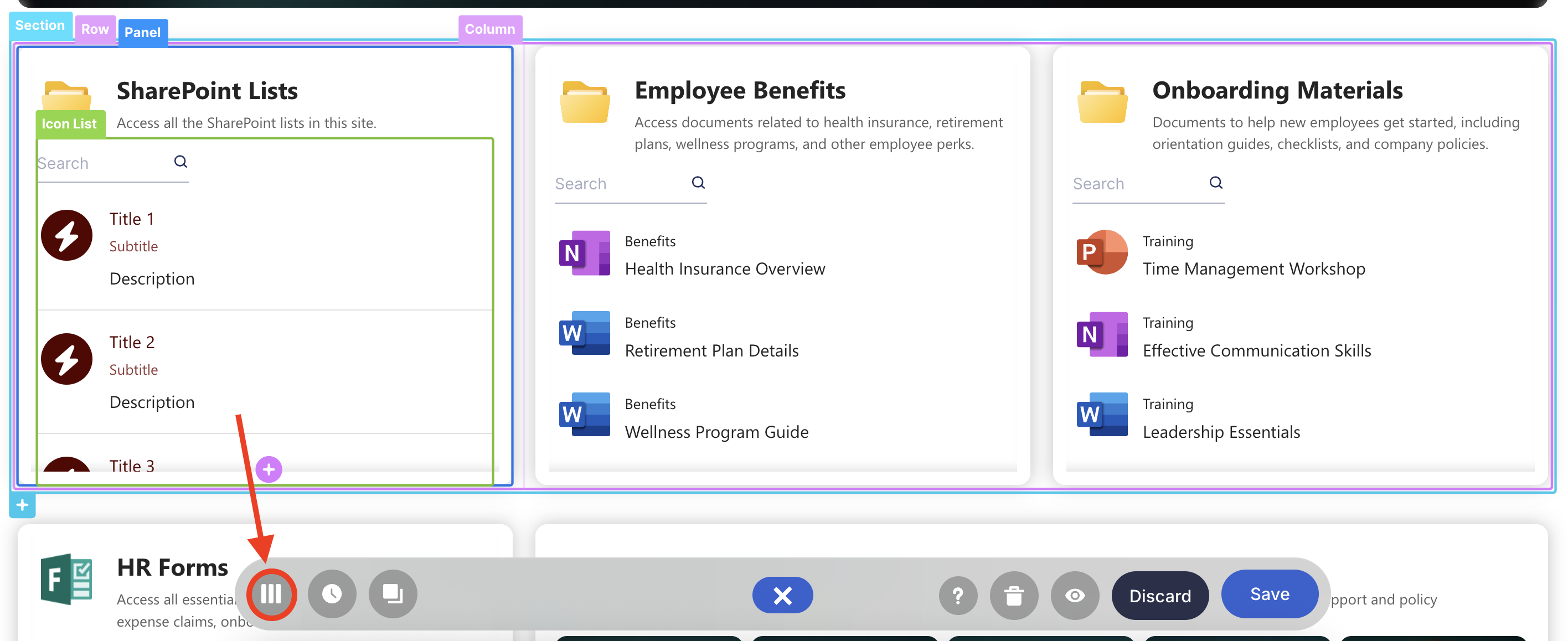Open the Health Insurance Overview document
1568x641 pixels.
724,268
